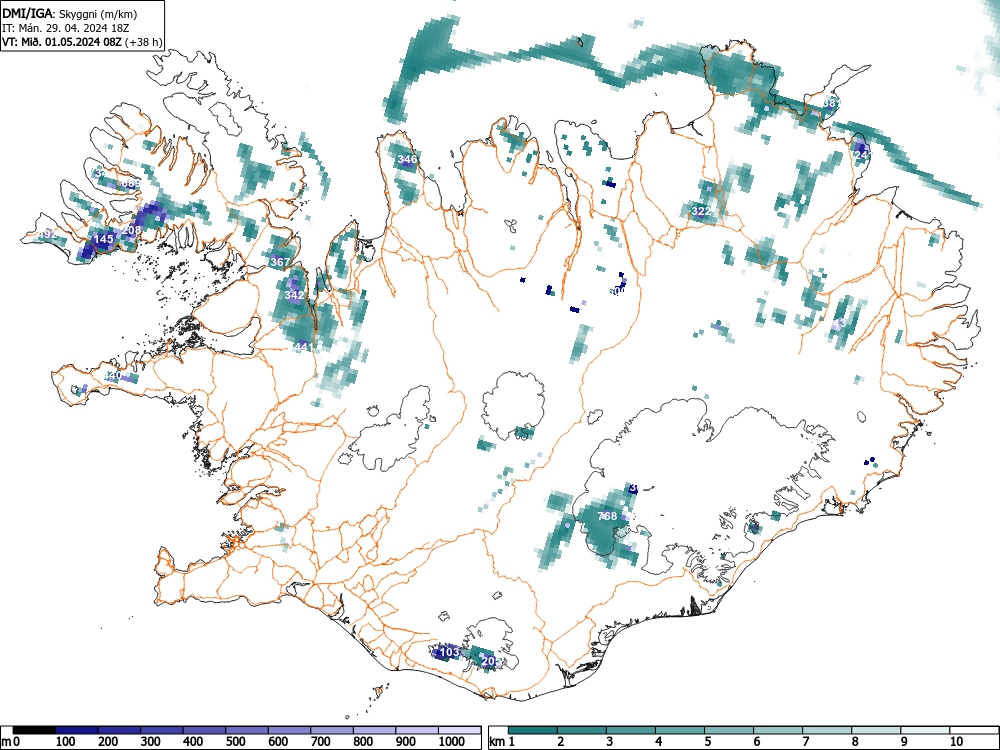Screen dimensions: 1000x750
Task: Click the 103 visibility value on the map
Action: pos(450,652)
